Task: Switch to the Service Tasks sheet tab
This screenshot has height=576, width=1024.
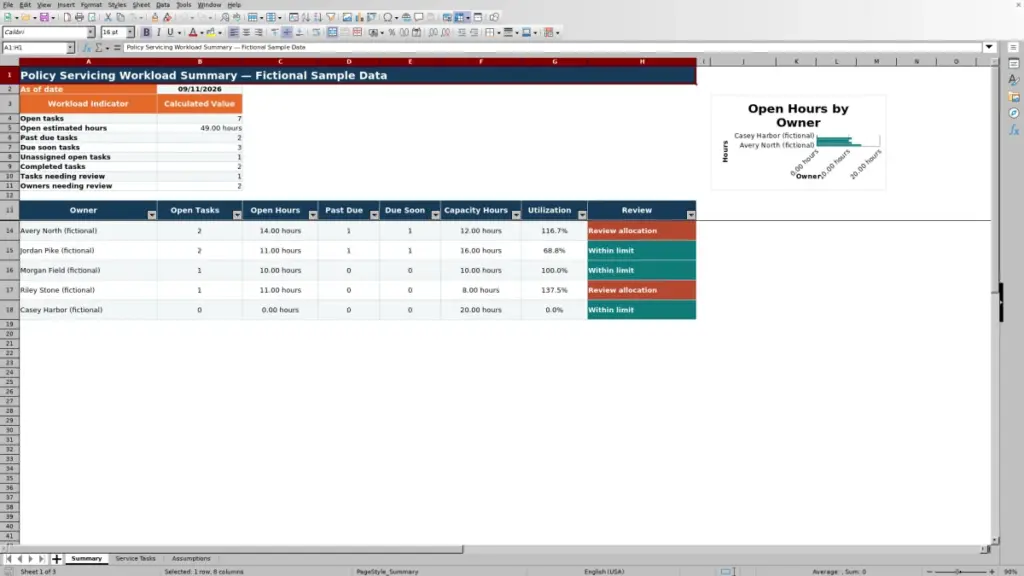Action: click(x=135, y=559)
